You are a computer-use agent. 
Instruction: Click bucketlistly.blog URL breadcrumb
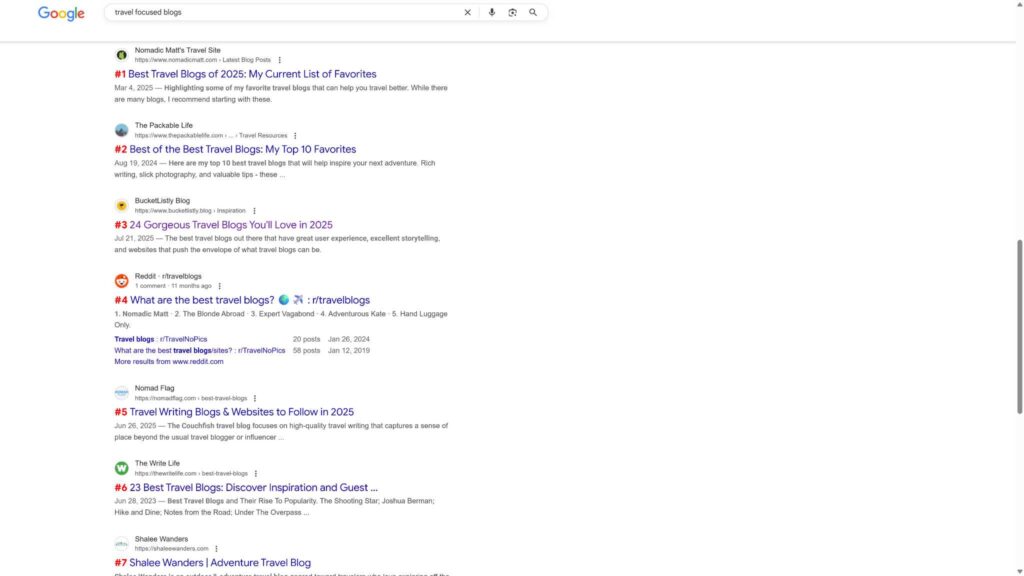[190, 211]
